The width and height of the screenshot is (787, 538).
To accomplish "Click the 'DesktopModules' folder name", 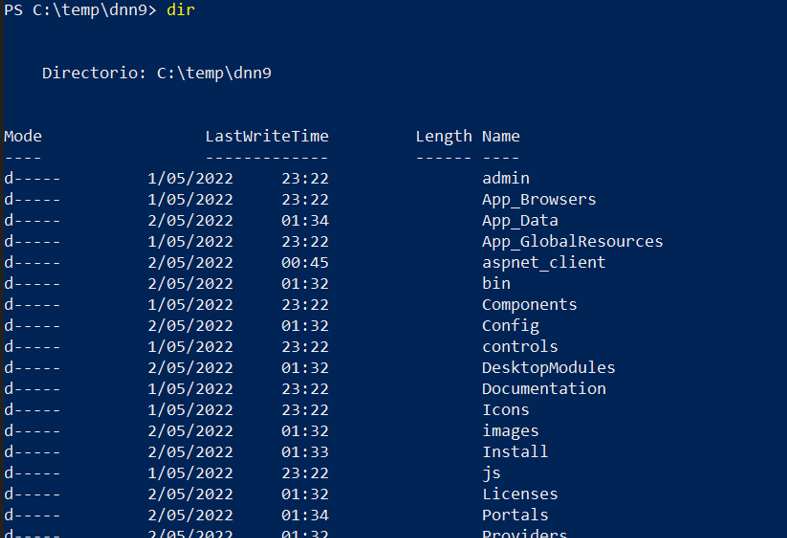I will 548,367.
